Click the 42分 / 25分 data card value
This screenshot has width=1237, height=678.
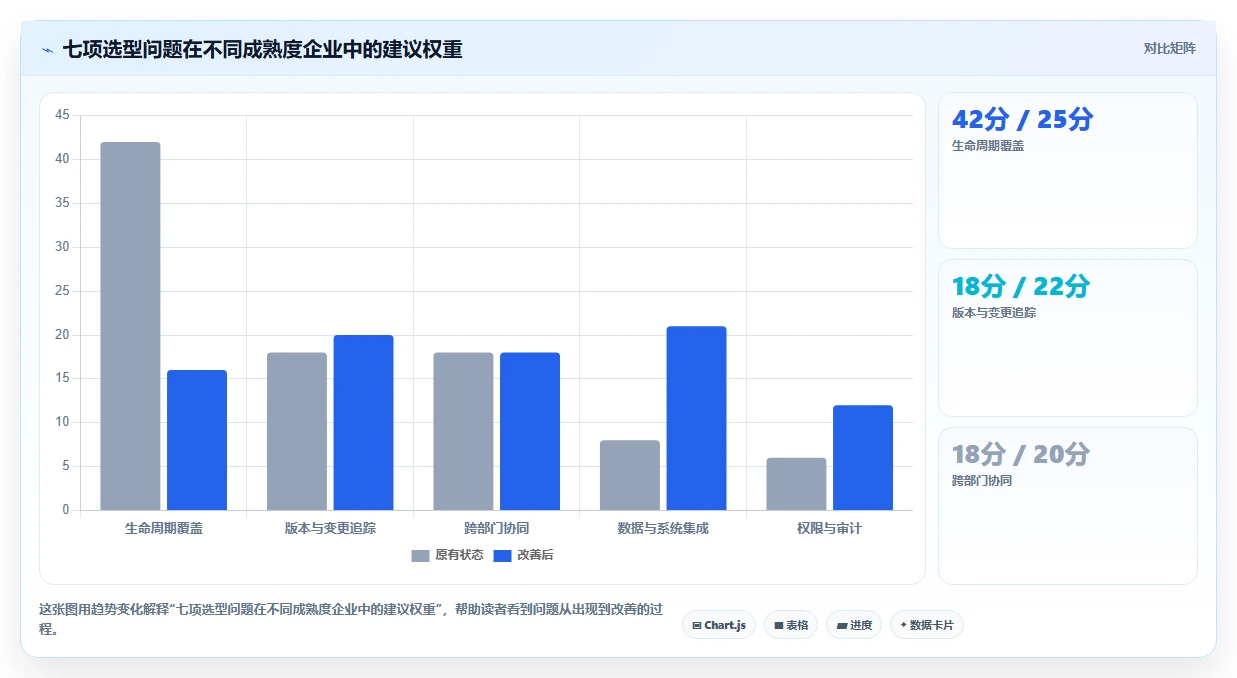(x=1022, y=120)
